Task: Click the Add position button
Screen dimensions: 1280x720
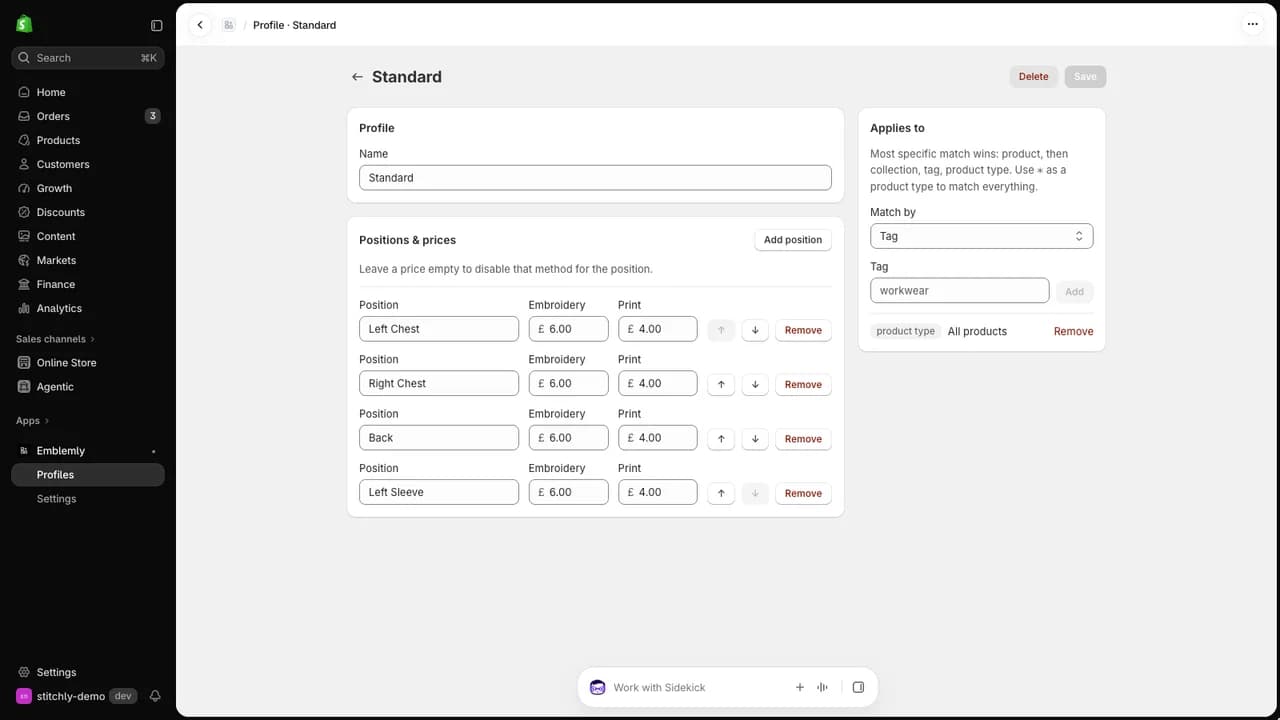Action: 793,240
